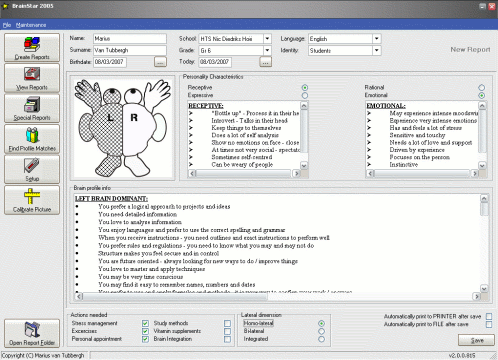The image size is (498, 360).
Task: Select the Integrated lateral dimension option
Action: [x=321, y=339]
